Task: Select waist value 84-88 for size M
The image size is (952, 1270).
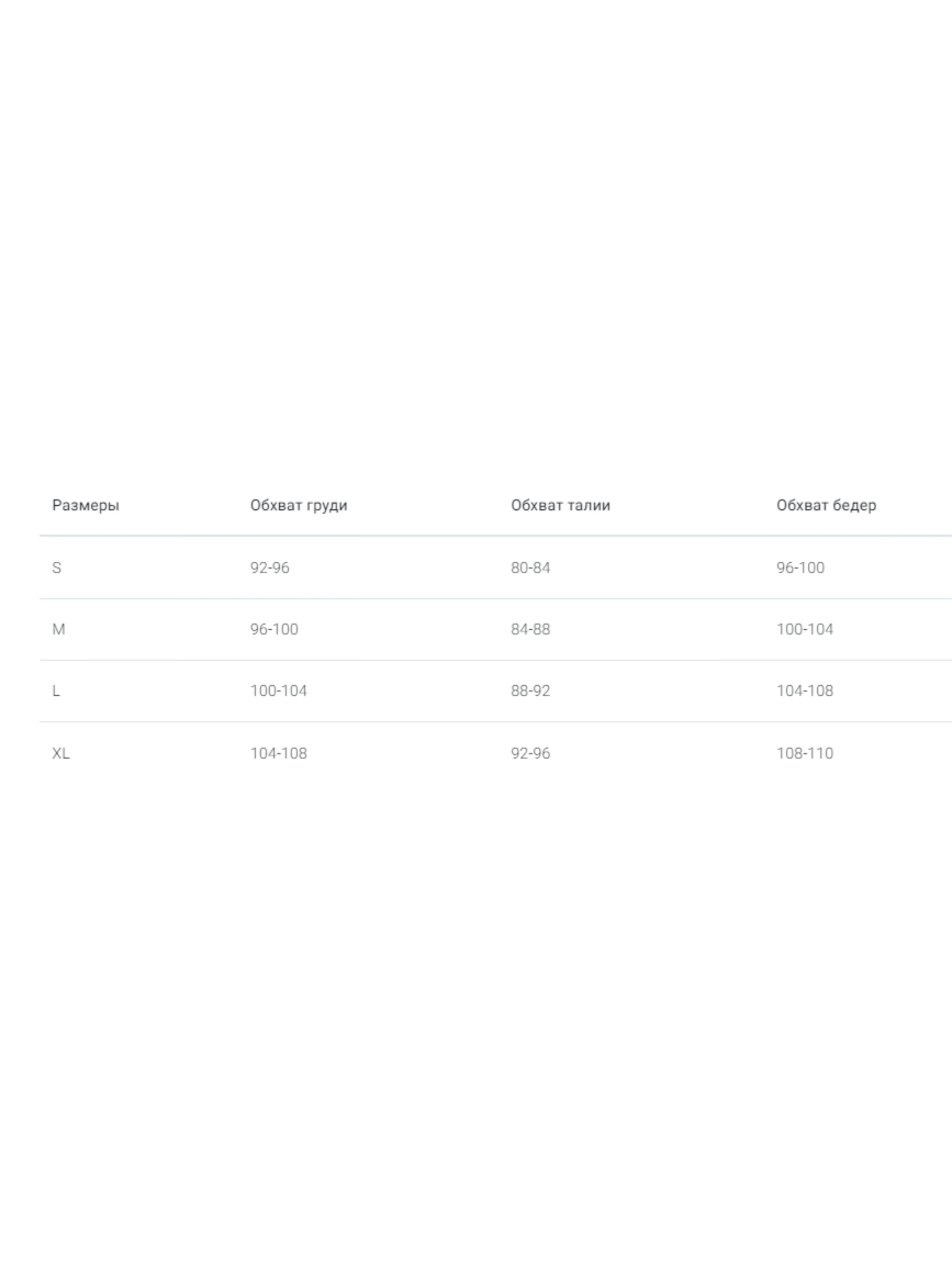Action: (x=530, y=629)
